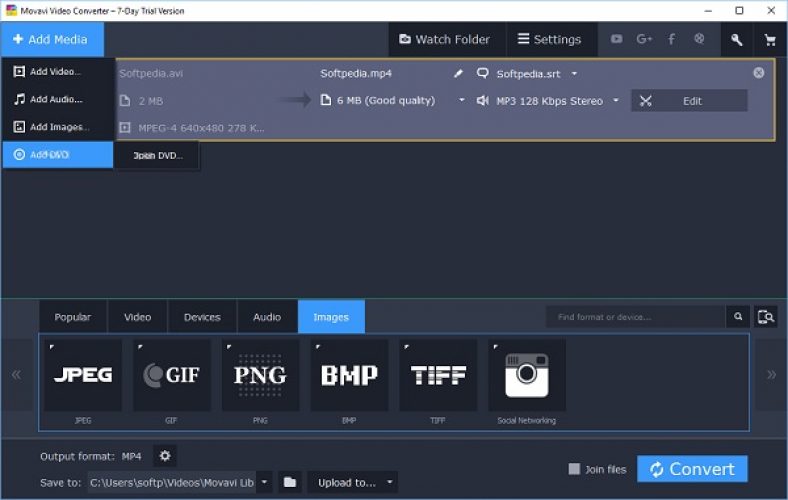The height and width of the screenshot is (500, 788).
Task: Click the activation key icon
Action: 737,40
